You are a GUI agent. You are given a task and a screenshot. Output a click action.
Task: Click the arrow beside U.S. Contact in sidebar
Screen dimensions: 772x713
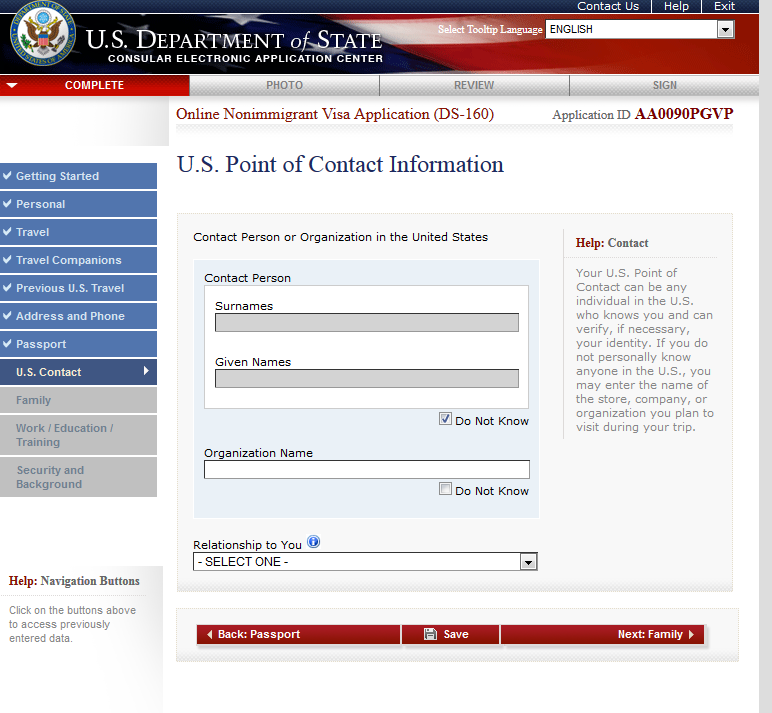pos(146,371)
